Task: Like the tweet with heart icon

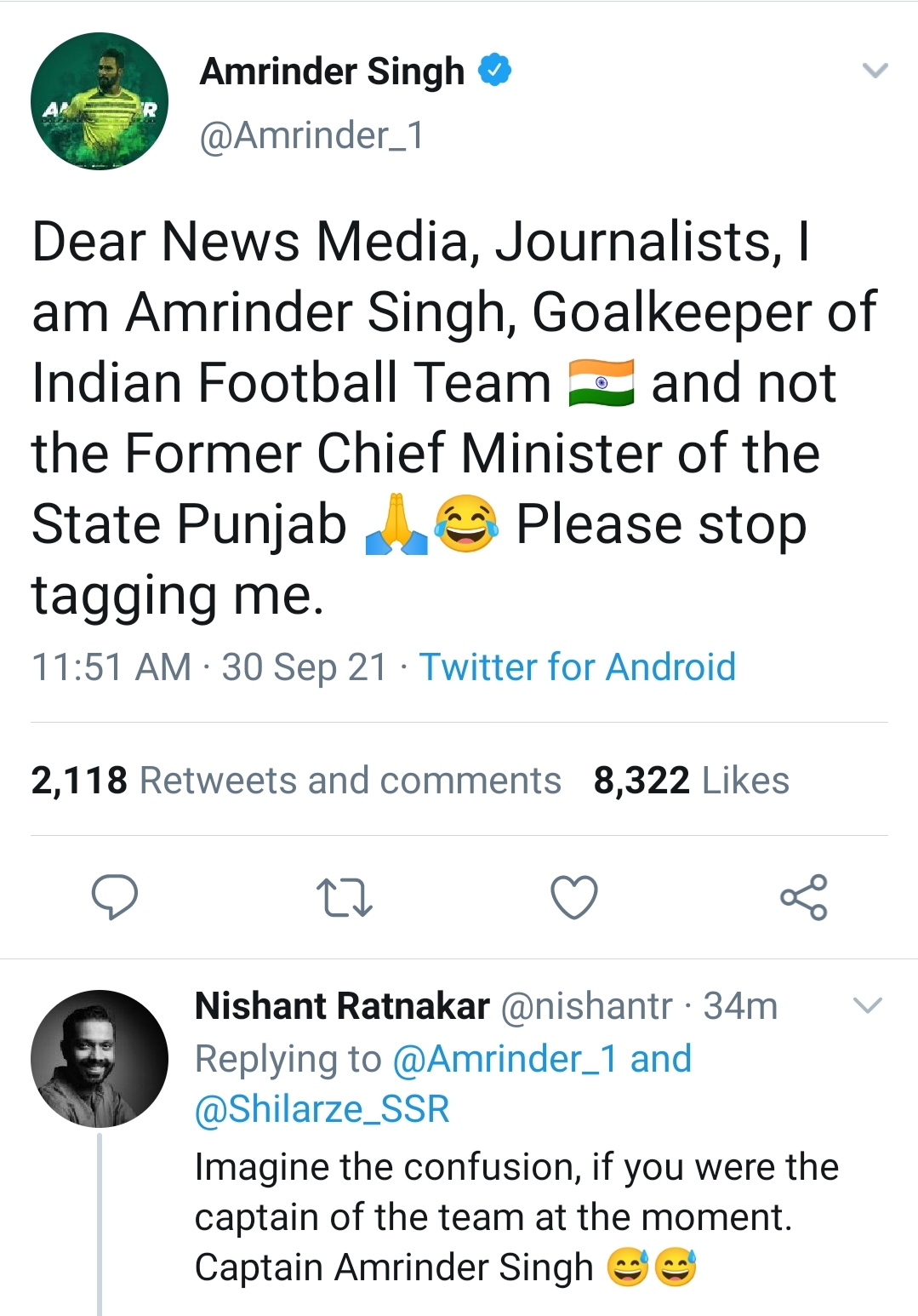Action: pyautogui.click(x=574, y=897)
